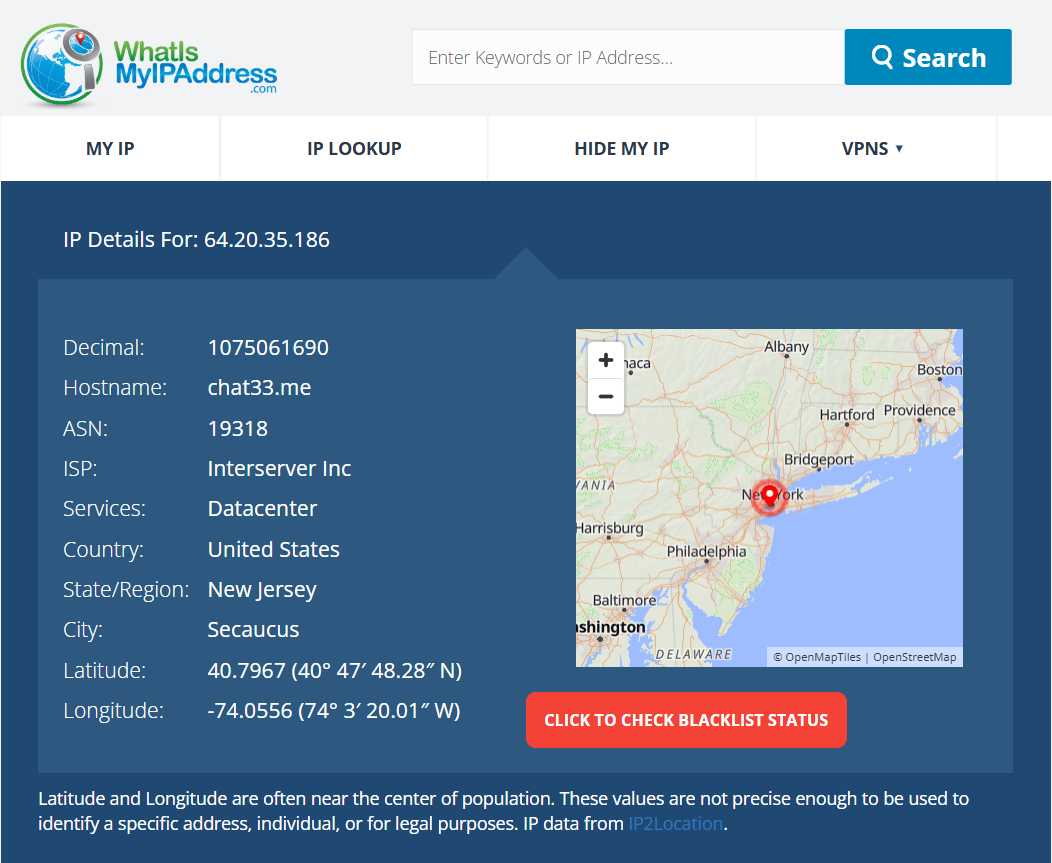This screenshot has height=863, width=1052.
Task: Click Bridgeport label on the map
Action: (x=819, y=459)
